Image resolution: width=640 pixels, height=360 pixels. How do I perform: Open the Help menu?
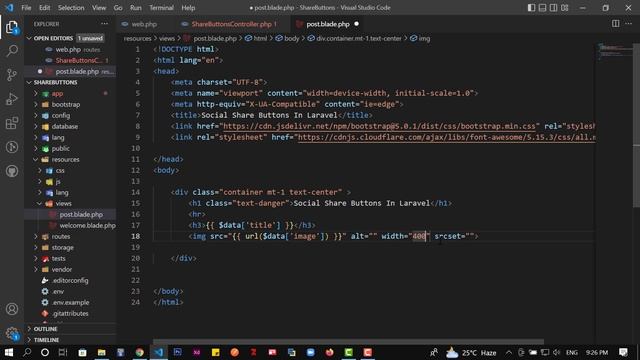point(188,8)
